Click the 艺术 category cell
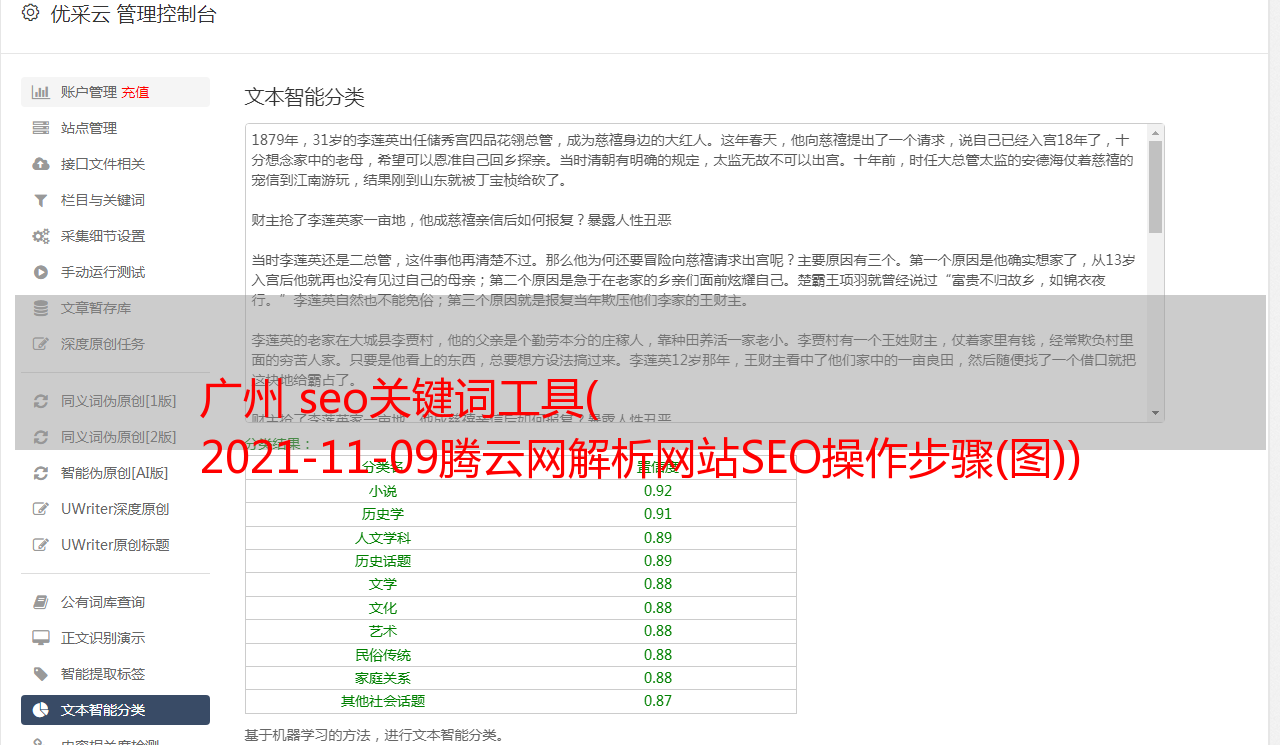The image size is (1280, 745). (x=383, y=631)
